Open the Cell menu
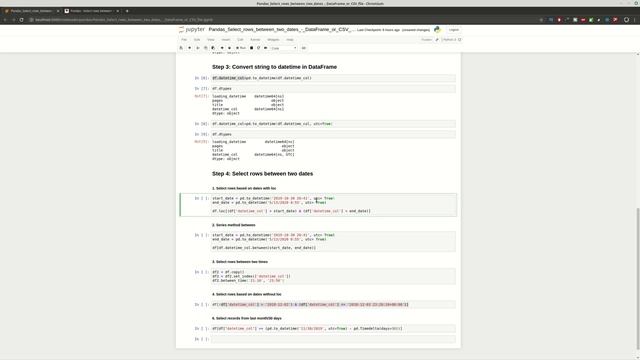The height and width of the screenshot is (360, 640). click(x=240, y=40)
